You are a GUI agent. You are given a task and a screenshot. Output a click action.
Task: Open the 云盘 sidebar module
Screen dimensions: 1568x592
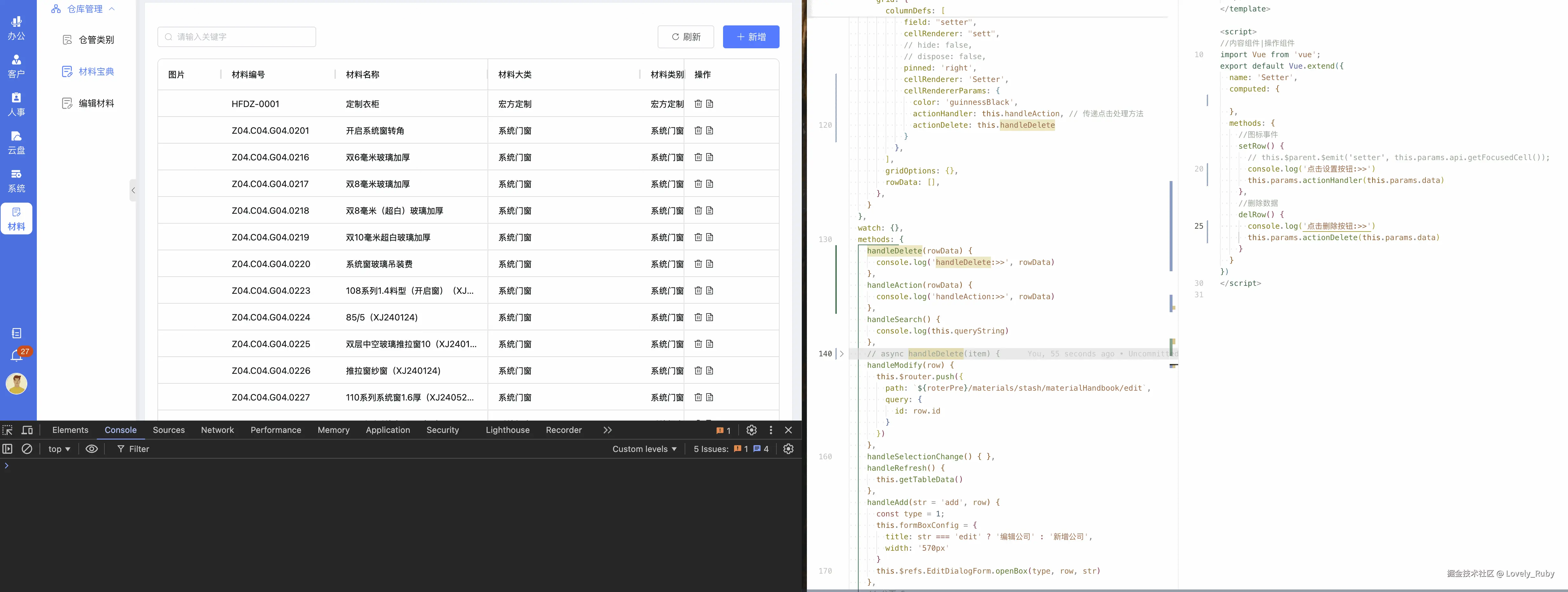[x=17, y=143]
